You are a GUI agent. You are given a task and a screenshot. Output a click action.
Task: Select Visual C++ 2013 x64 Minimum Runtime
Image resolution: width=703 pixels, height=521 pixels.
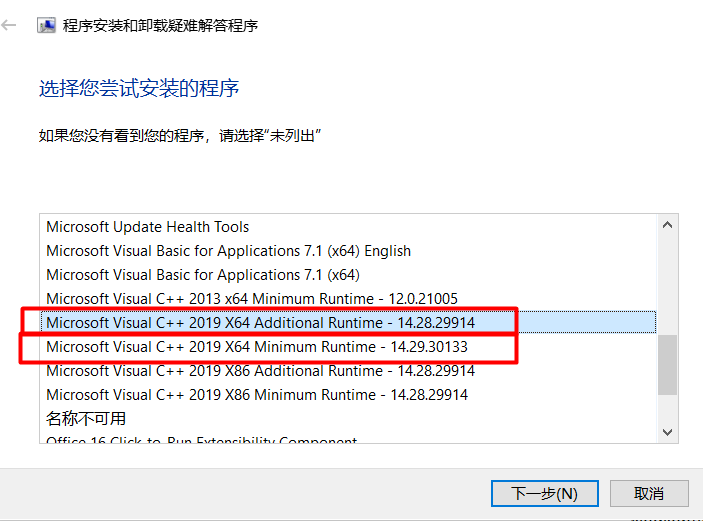point(348,299)
